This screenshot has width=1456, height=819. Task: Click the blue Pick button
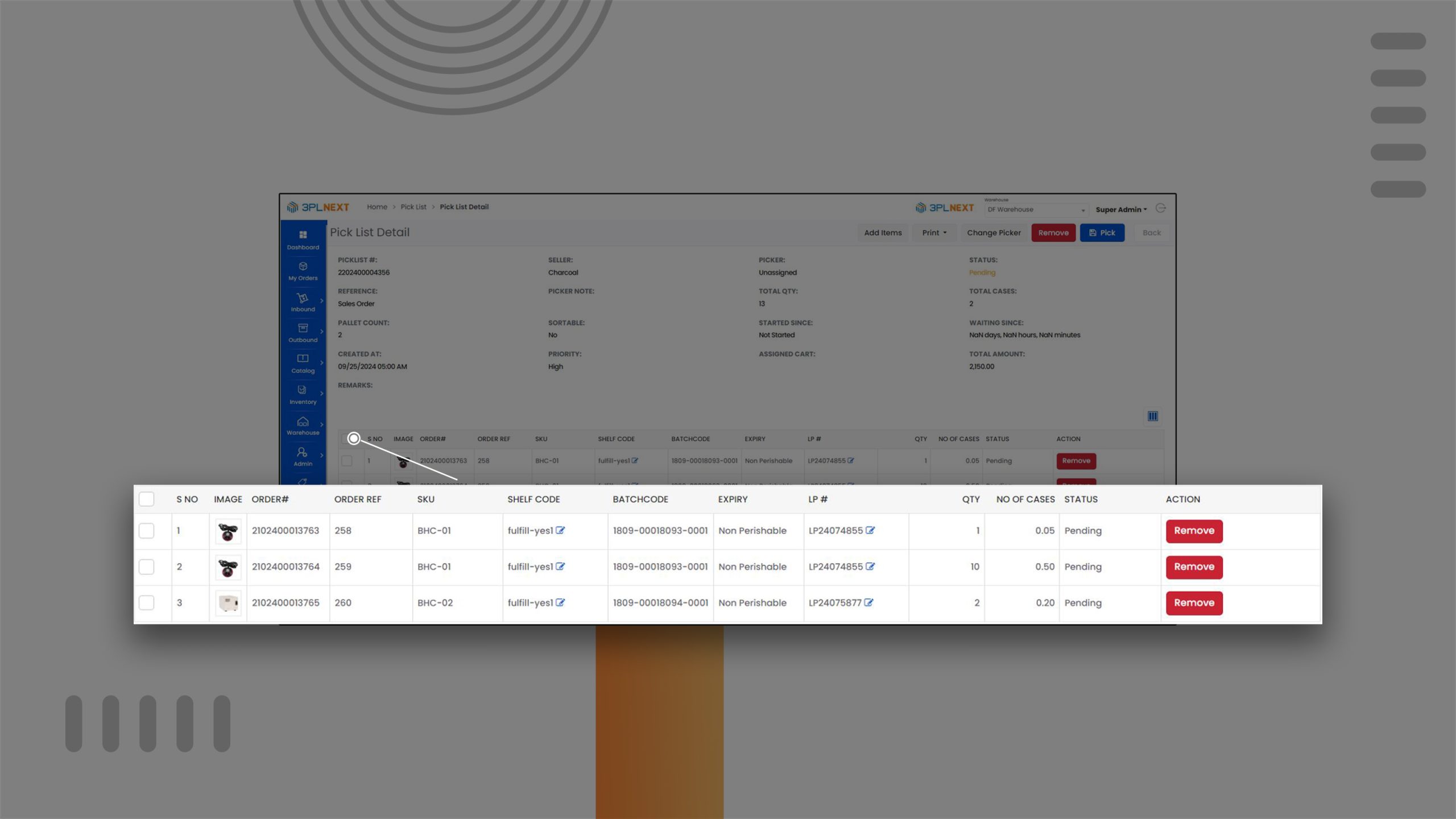(x=1102, y=233)
